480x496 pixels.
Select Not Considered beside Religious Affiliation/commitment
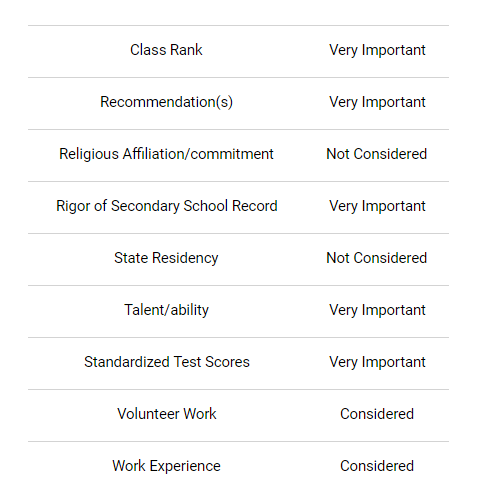377,154
